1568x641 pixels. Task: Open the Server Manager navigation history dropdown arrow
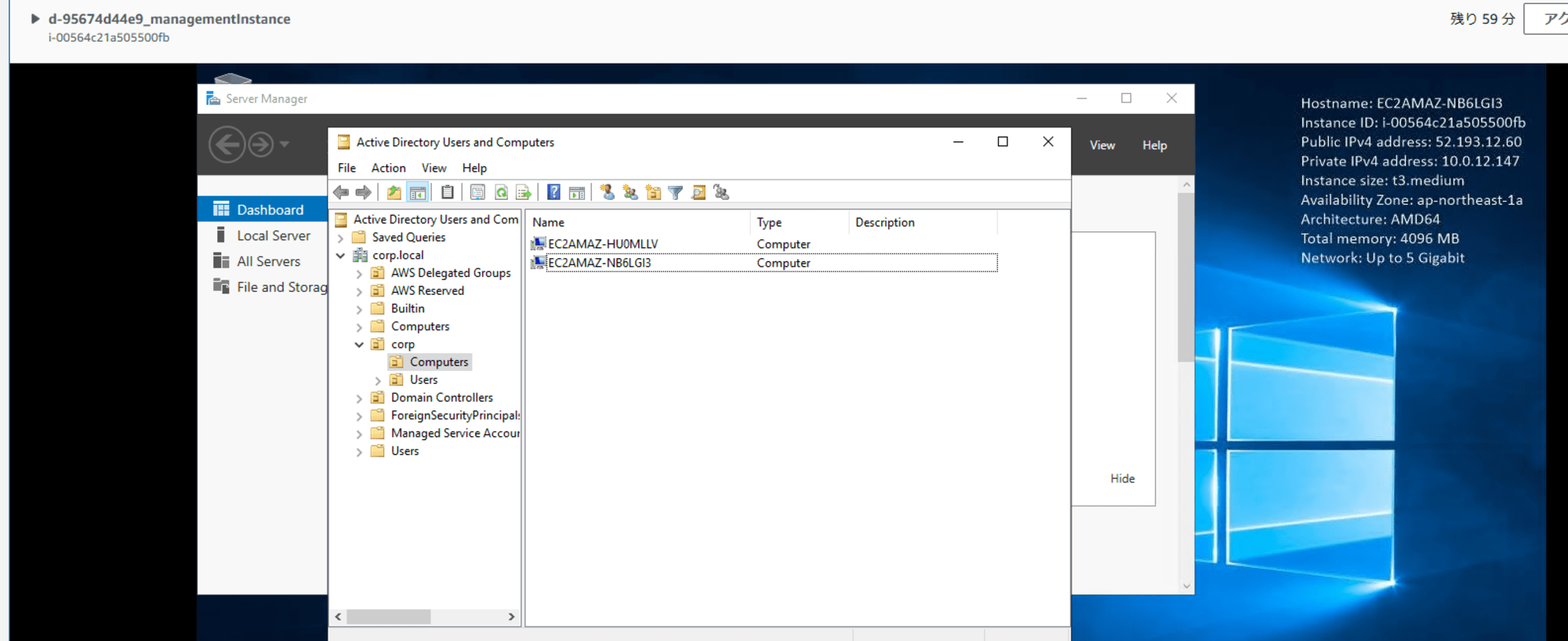[285, 144]
